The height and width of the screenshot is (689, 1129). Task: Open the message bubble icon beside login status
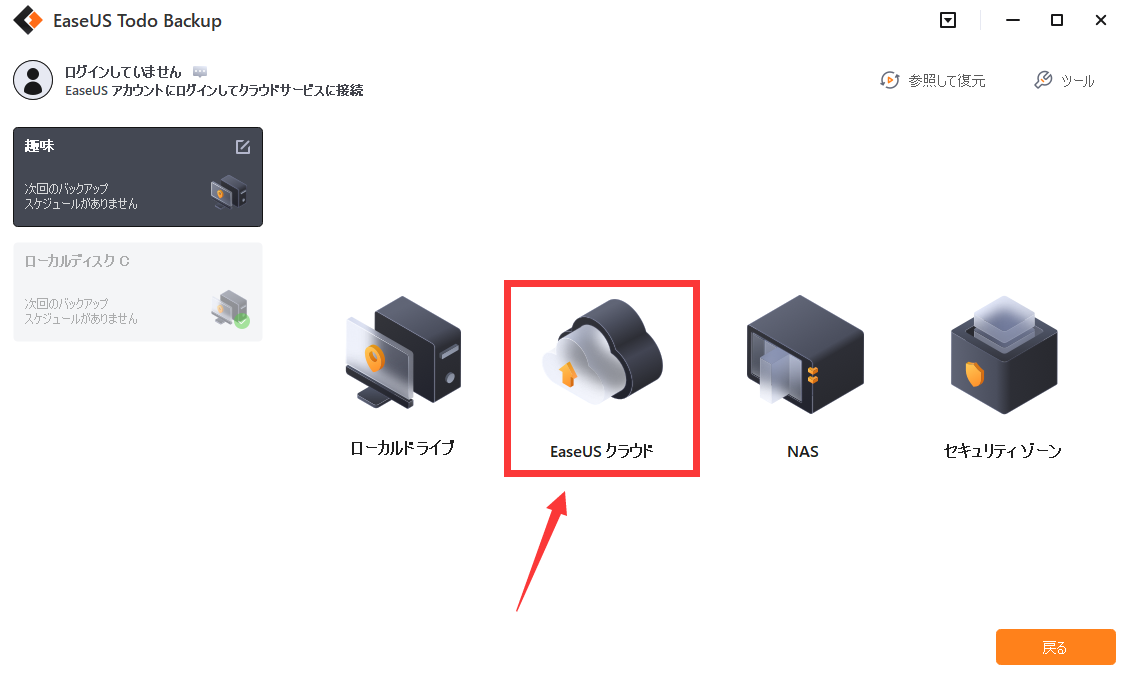pyautogui.click(x=200, y=71)
